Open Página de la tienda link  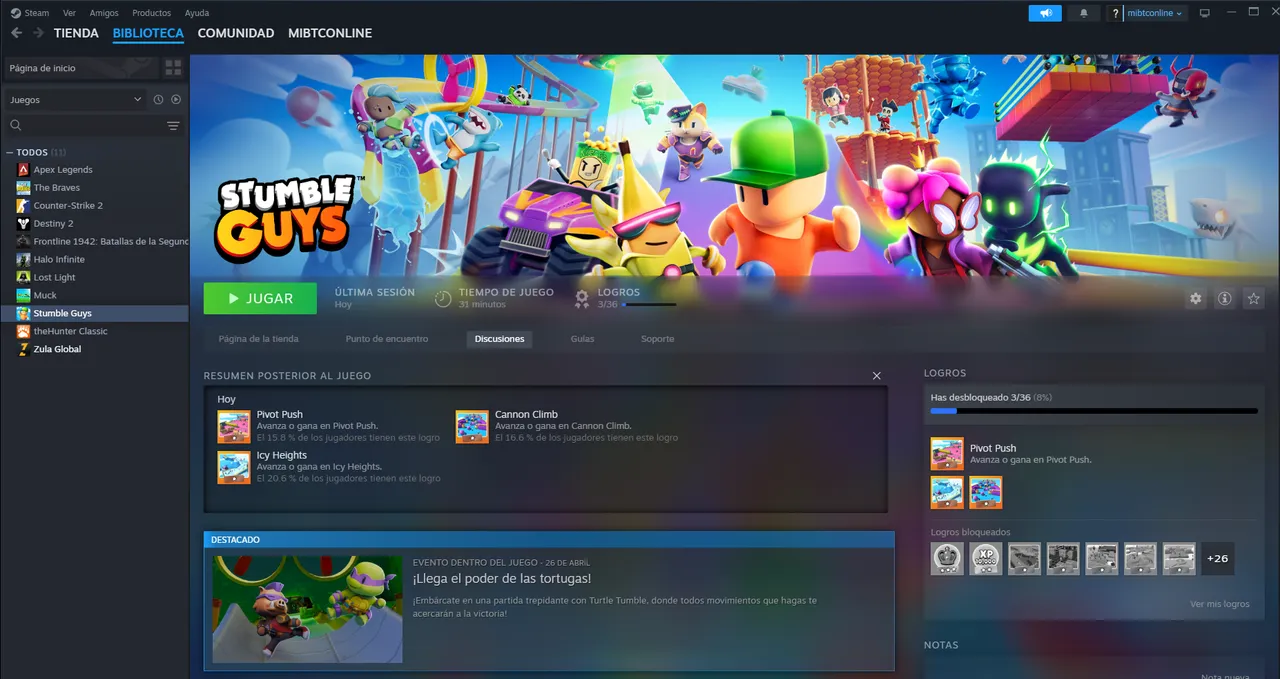(x=258, y=339)
